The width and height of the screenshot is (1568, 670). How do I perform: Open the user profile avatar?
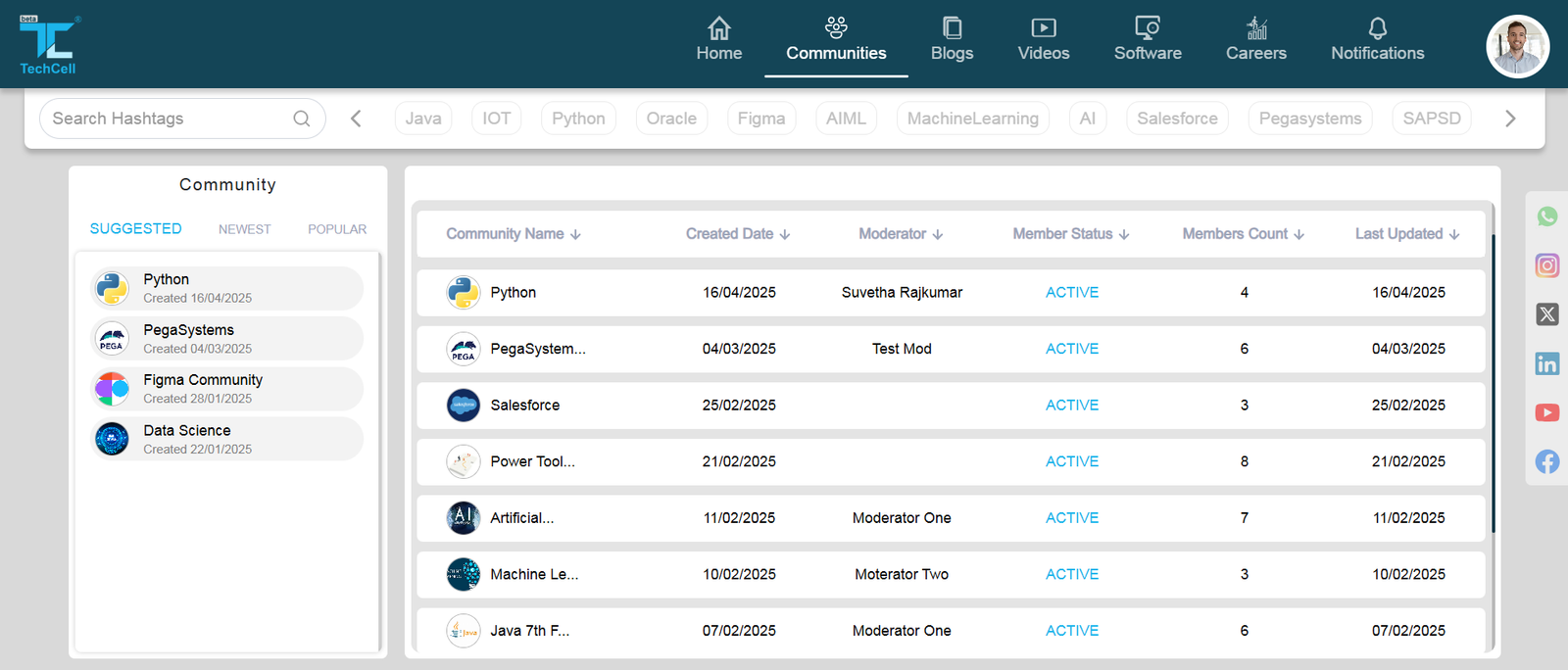click(x=1517, y=46)
